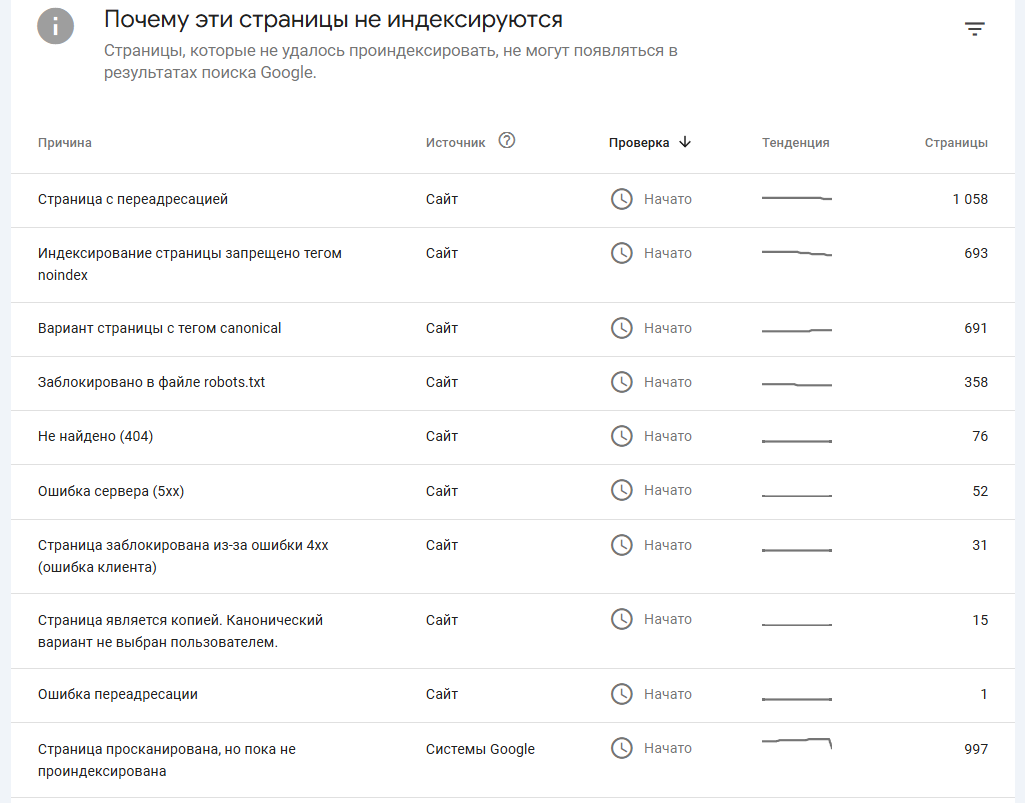
Task: Click the Тенденция column header
Action: click(x=796, y=143)
